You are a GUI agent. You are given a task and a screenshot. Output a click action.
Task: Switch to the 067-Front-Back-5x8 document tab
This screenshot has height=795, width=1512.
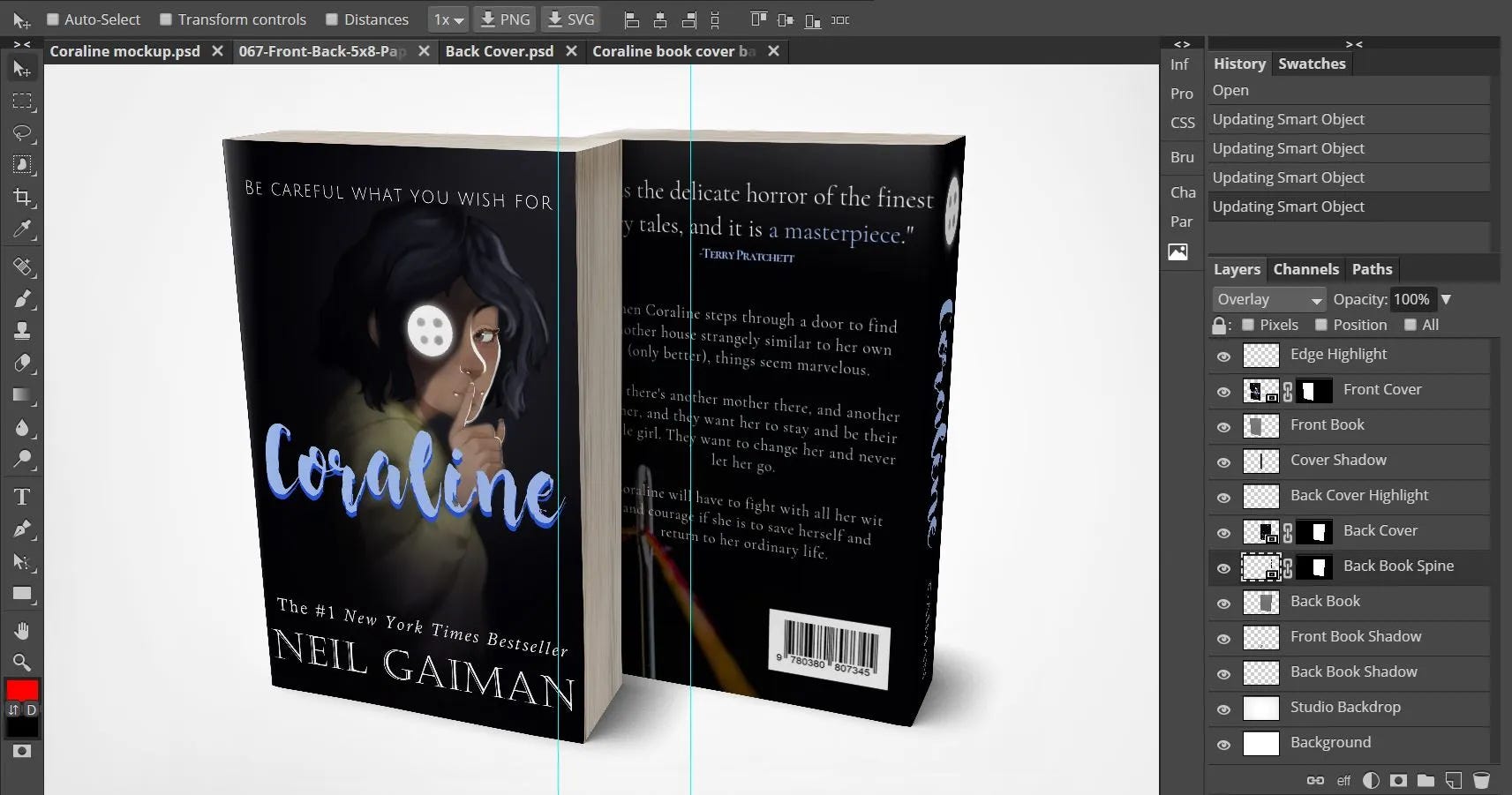(322, 51)
